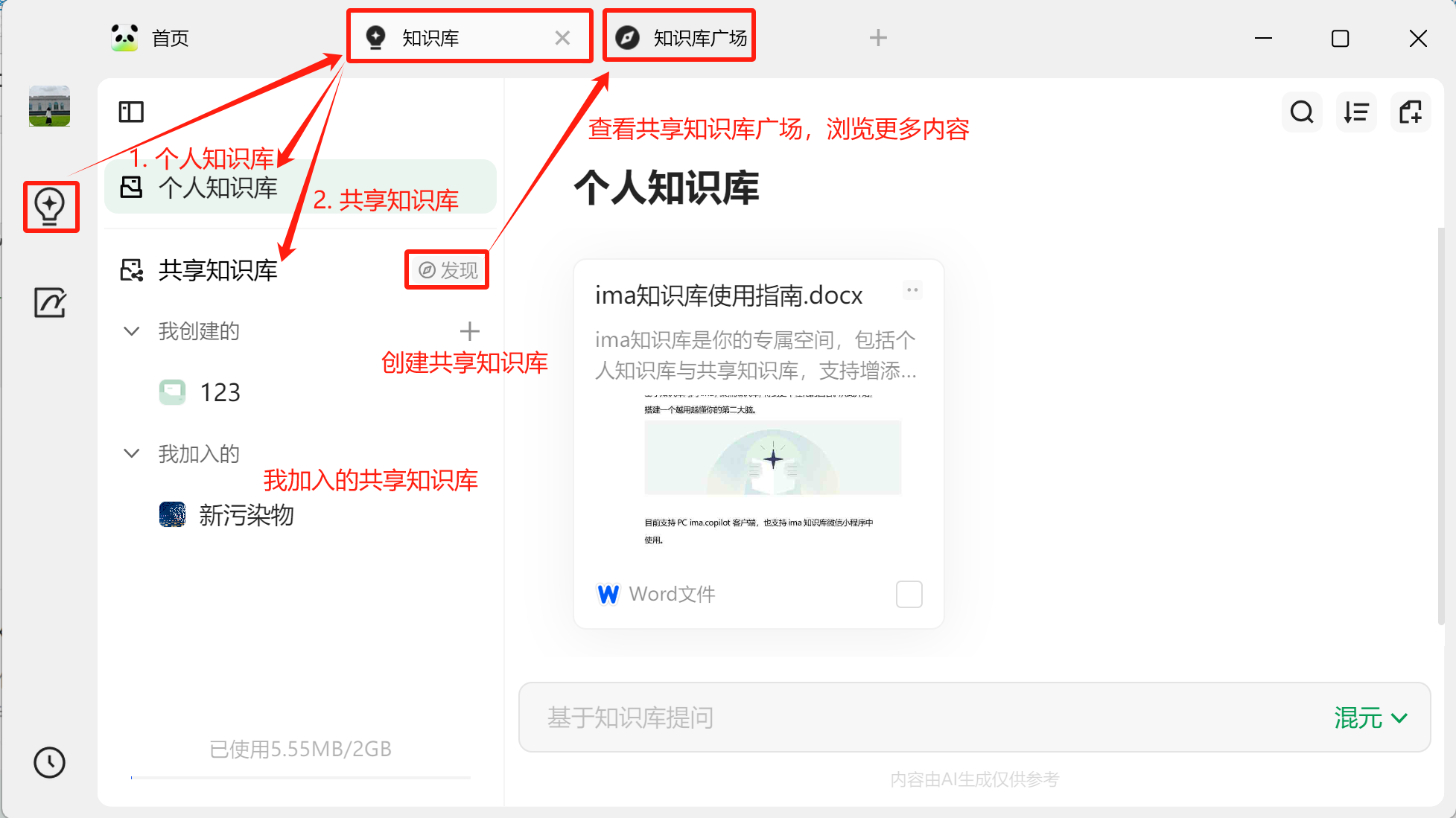Open history via the clock icon
The image size is (1456, 818).
[x=49, y=762]
